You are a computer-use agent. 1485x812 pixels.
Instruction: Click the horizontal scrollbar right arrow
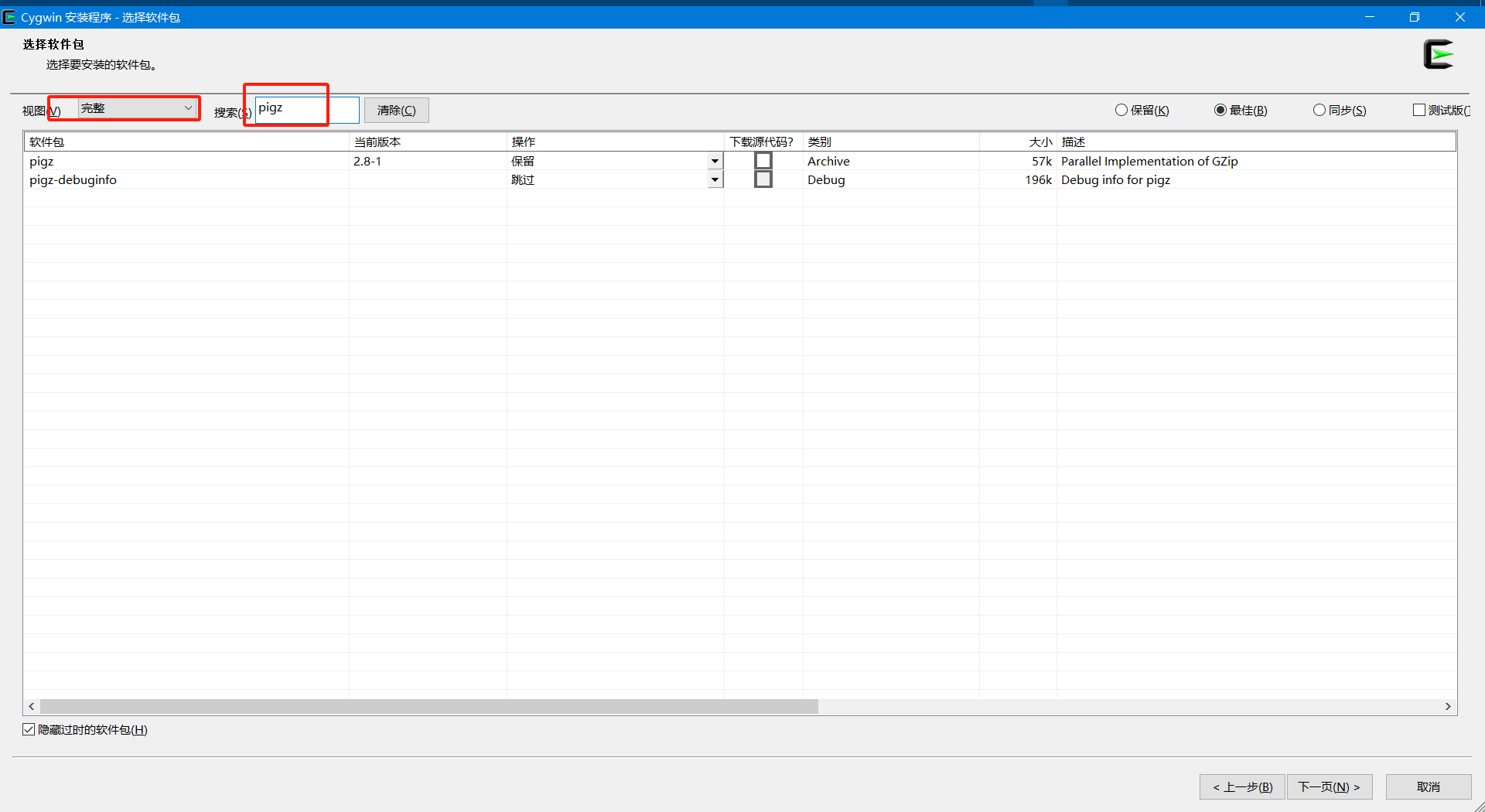pyautogui.click(x=1448, y=706)
